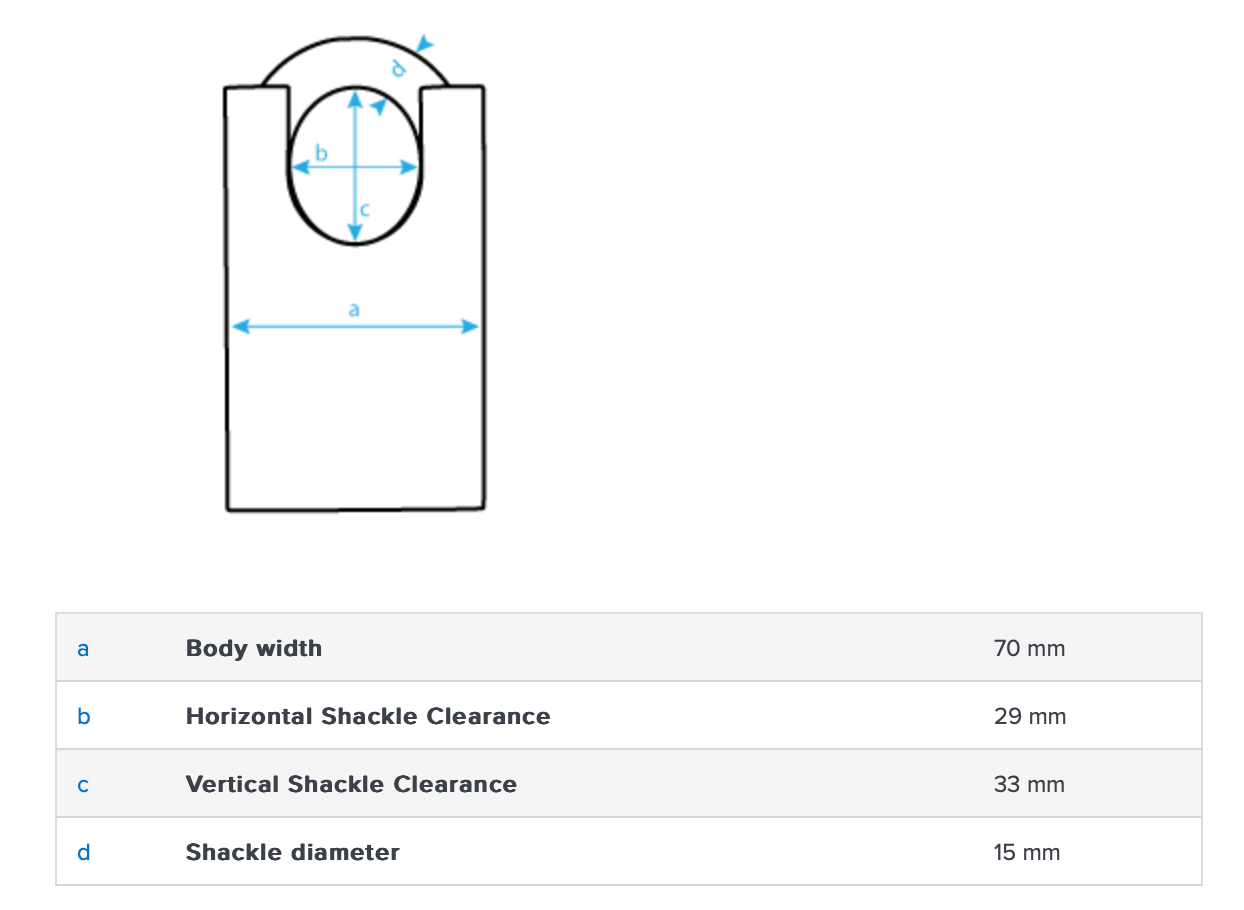Click the bottom arrowhead of the vertical clearance arrow
1244x910 pixels.
pyautogui.click(x=355, y=234)
